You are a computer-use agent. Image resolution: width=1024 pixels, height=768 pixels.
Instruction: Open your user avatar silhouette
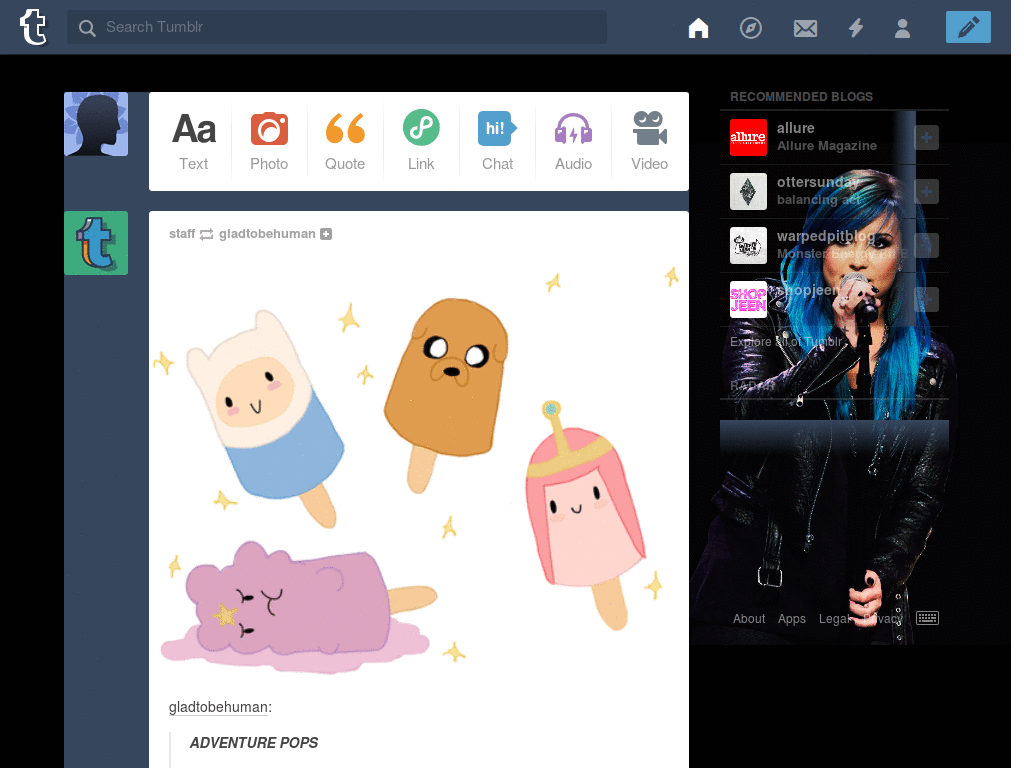[x=96, y=124]
